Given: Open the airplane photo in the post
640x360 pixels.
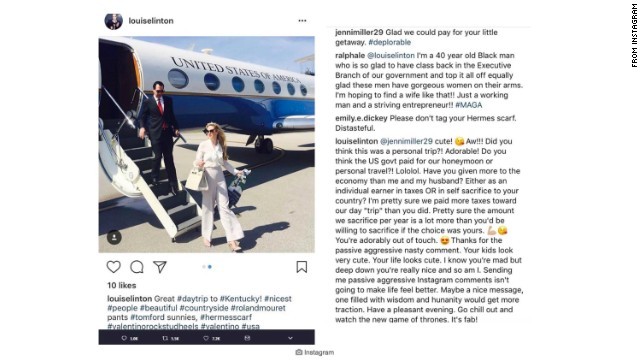Looking at the screenshot, I should [x=207, y=144].
